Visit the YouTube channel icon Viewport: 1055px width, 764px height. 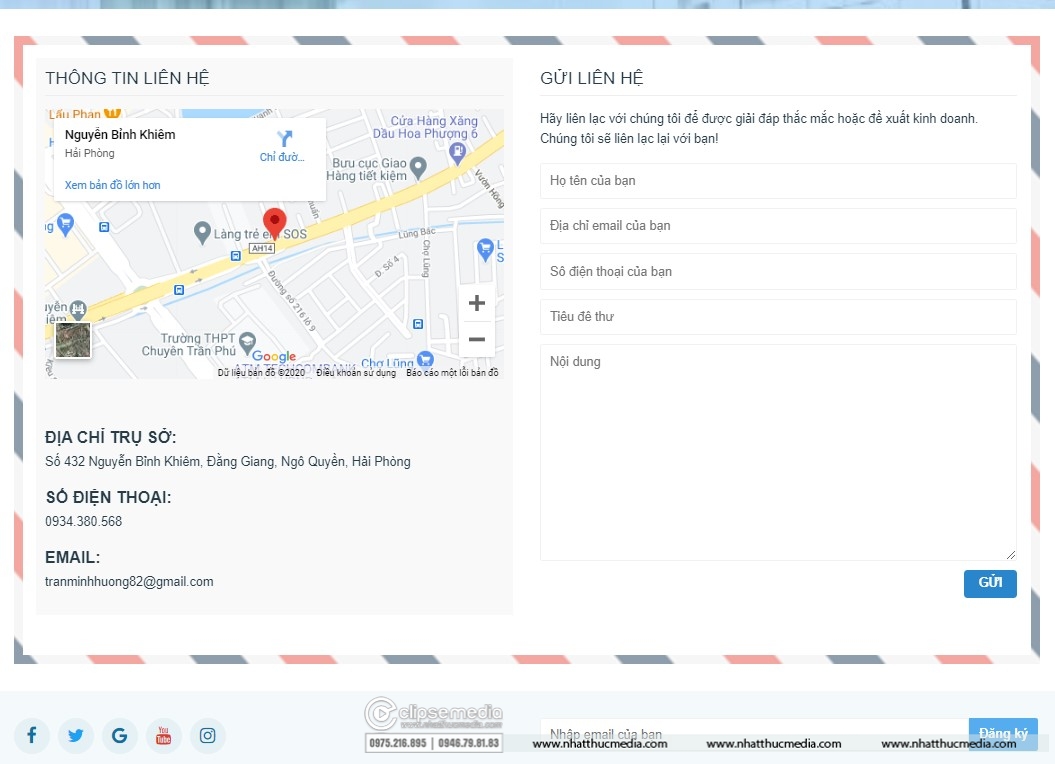point(163,735)
